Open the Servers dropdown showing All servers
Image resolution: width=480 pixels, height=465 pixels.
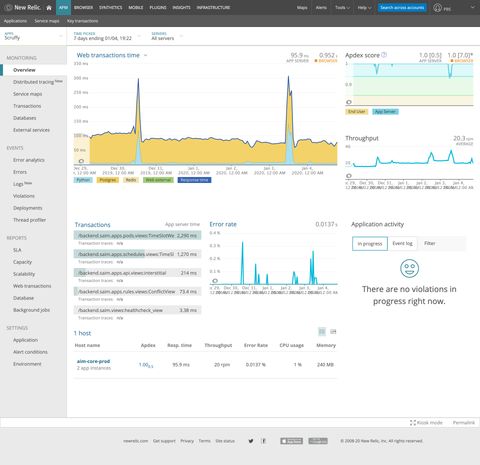(167, 36)
